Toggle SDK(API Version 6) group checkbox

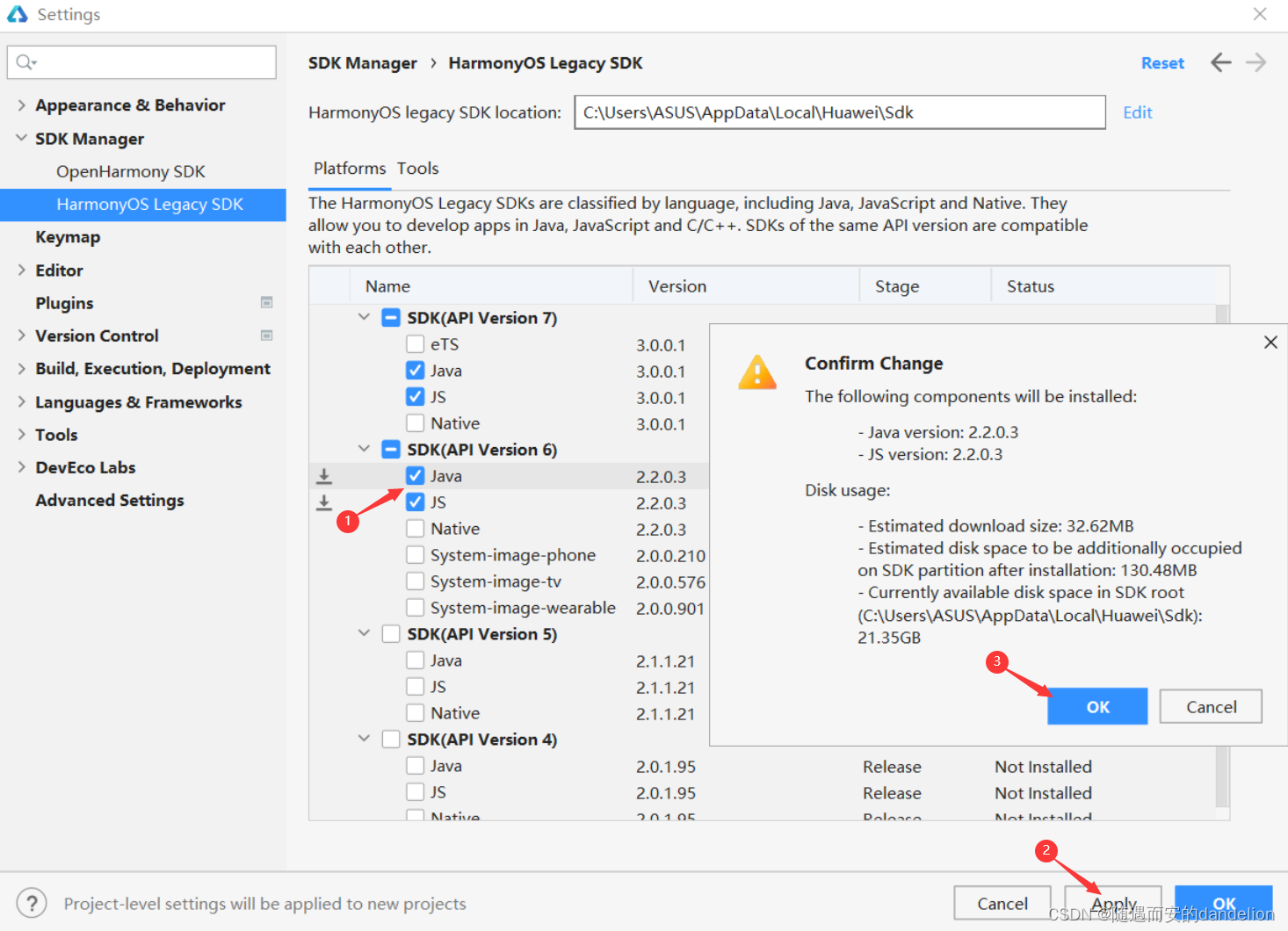coord(391,450)
